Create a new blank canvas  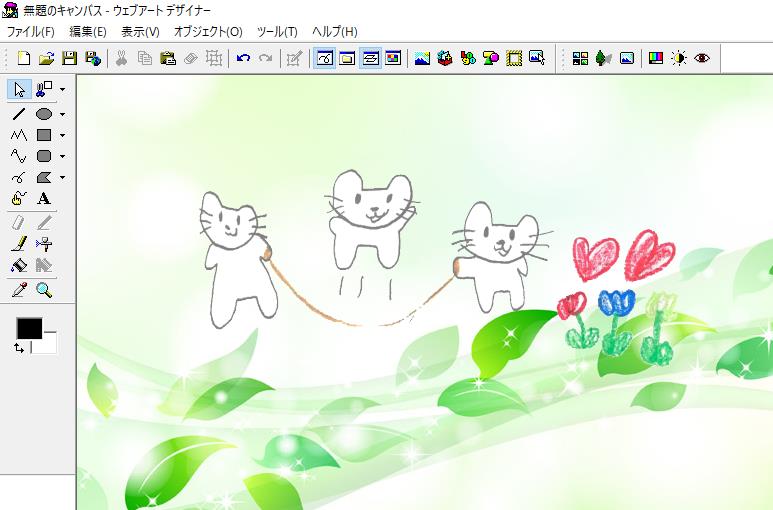pos(23,58)
